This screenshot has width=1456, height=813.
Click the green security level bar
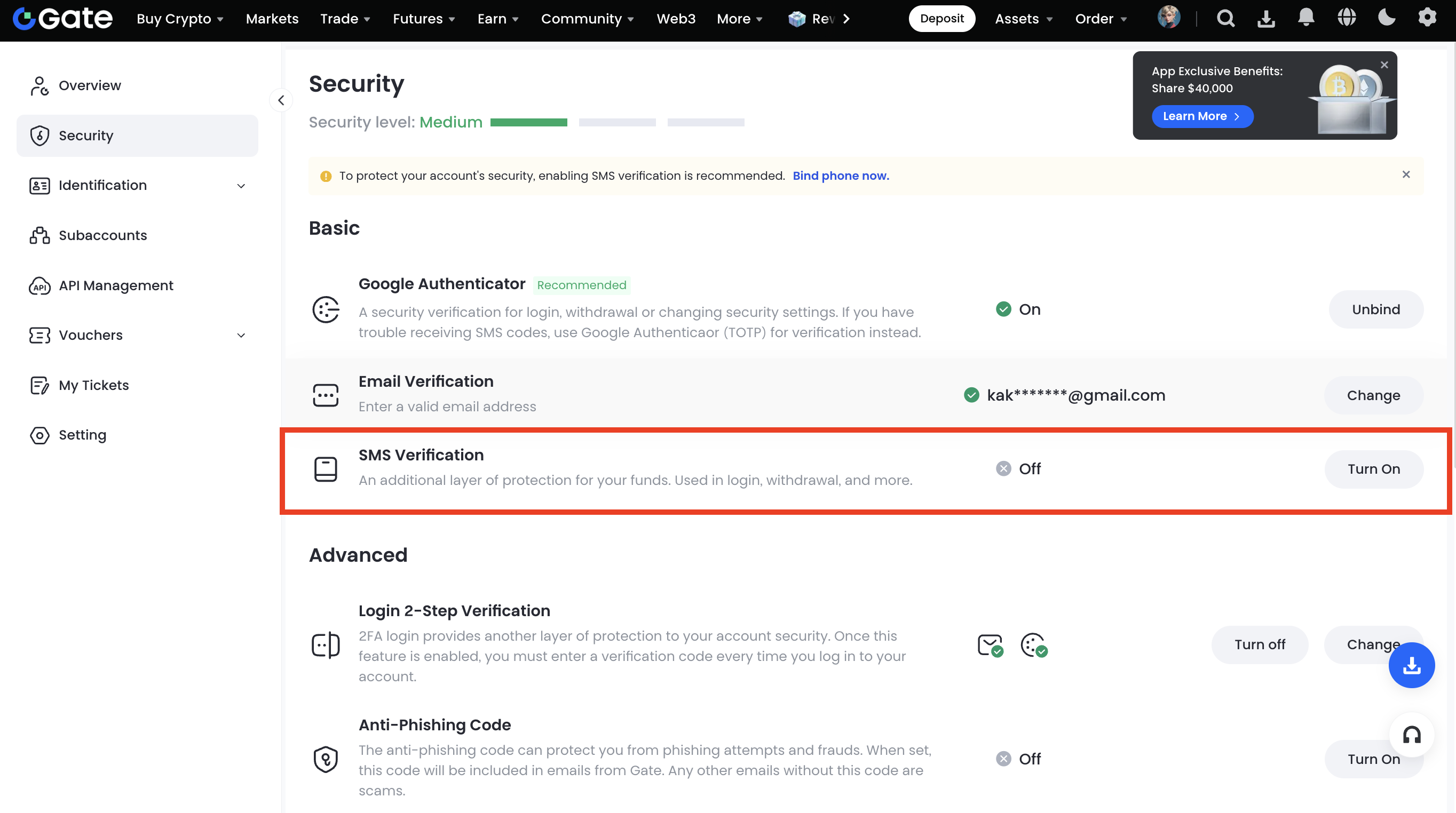528,123
